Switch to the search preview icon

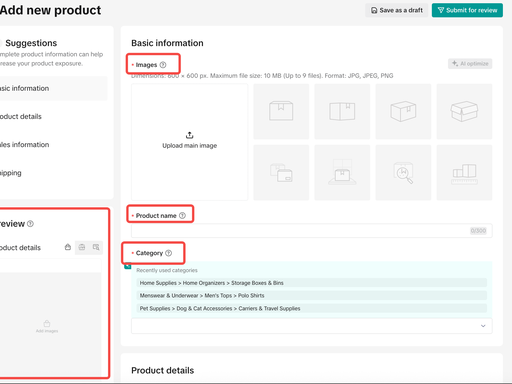[96, 247]
